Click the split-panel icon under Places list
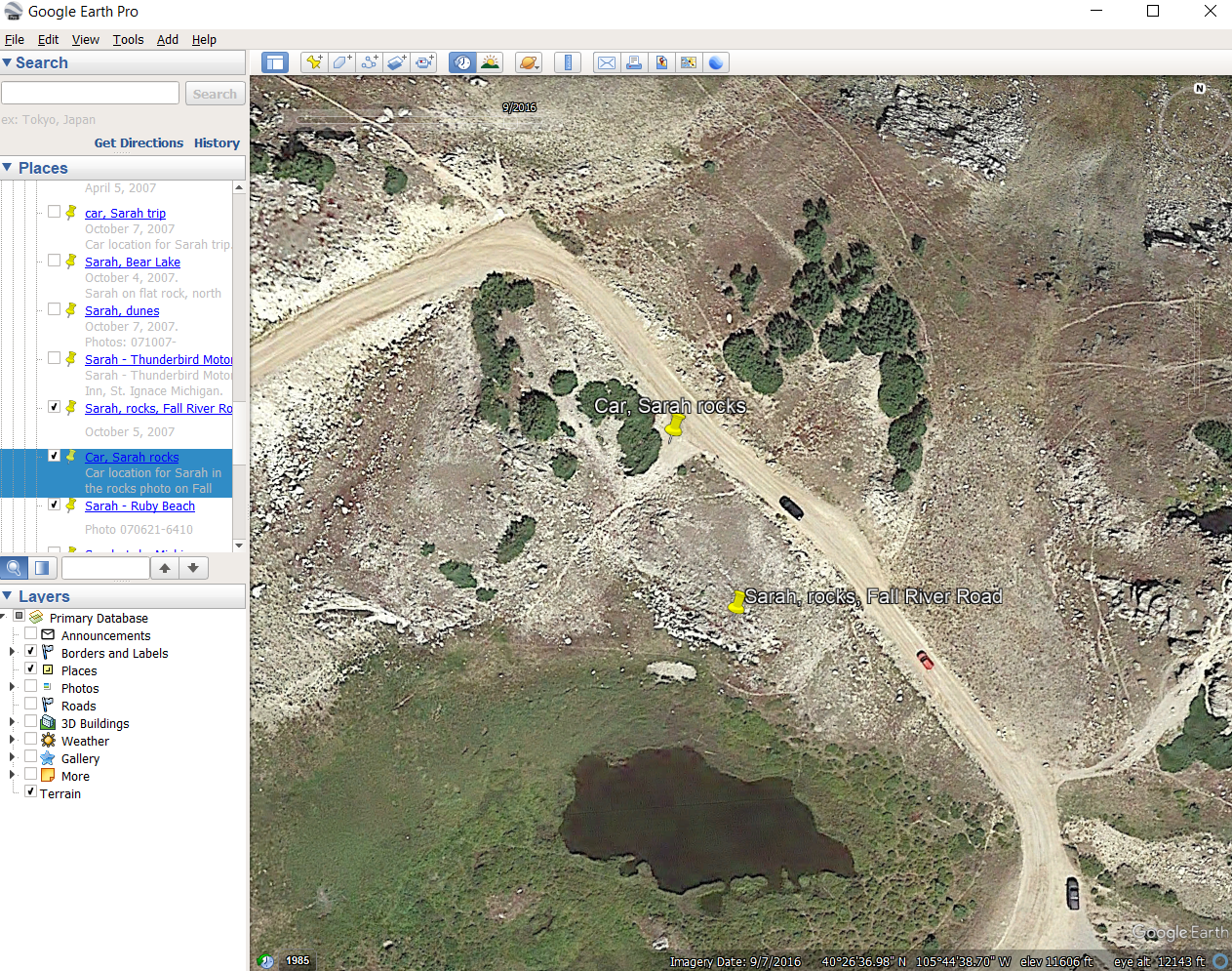This screenshot has width=1232, height=971. pyautogui.click(x=42, y=568)
